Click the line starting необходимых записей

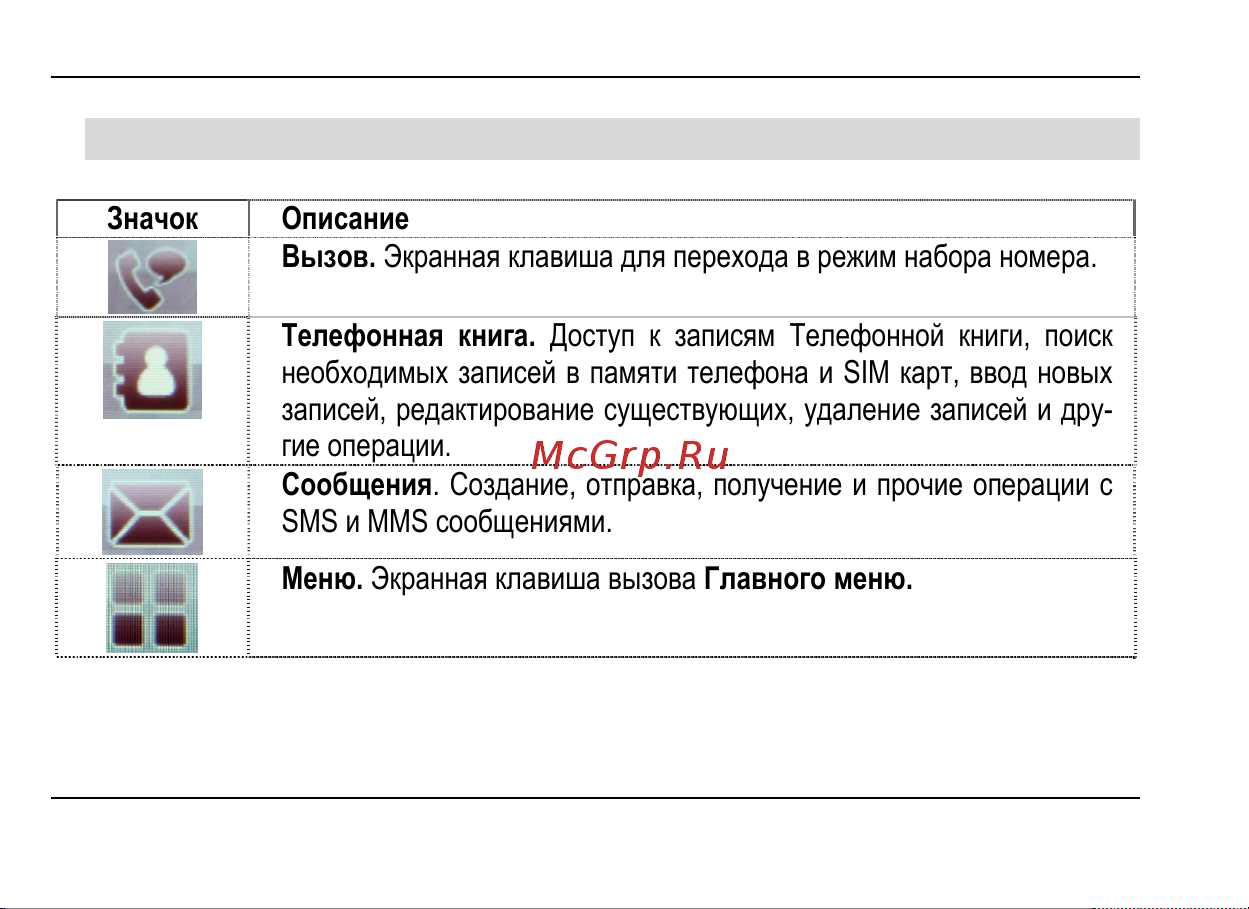point(697,375)
